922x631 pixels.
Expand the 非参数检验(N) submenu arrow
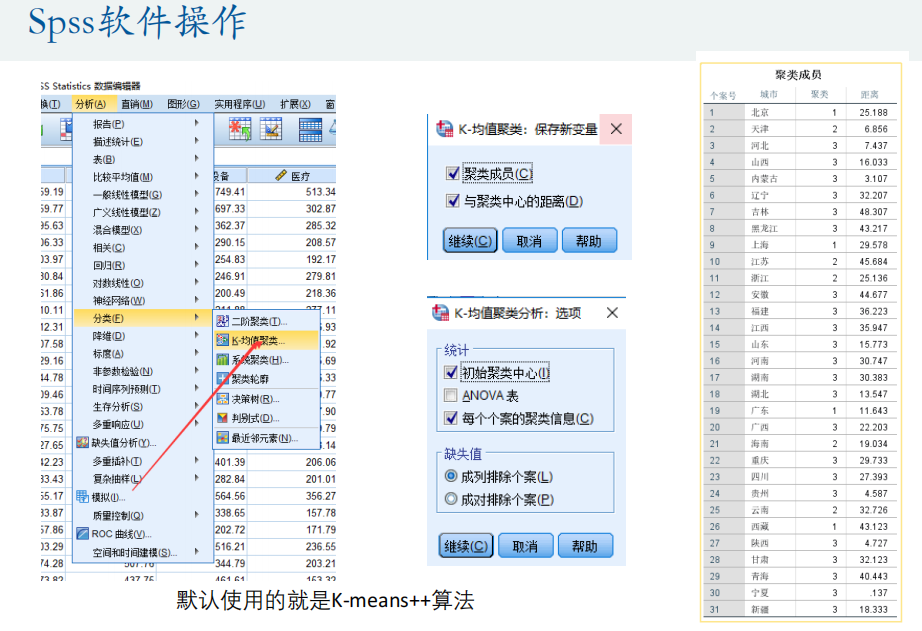196,370
